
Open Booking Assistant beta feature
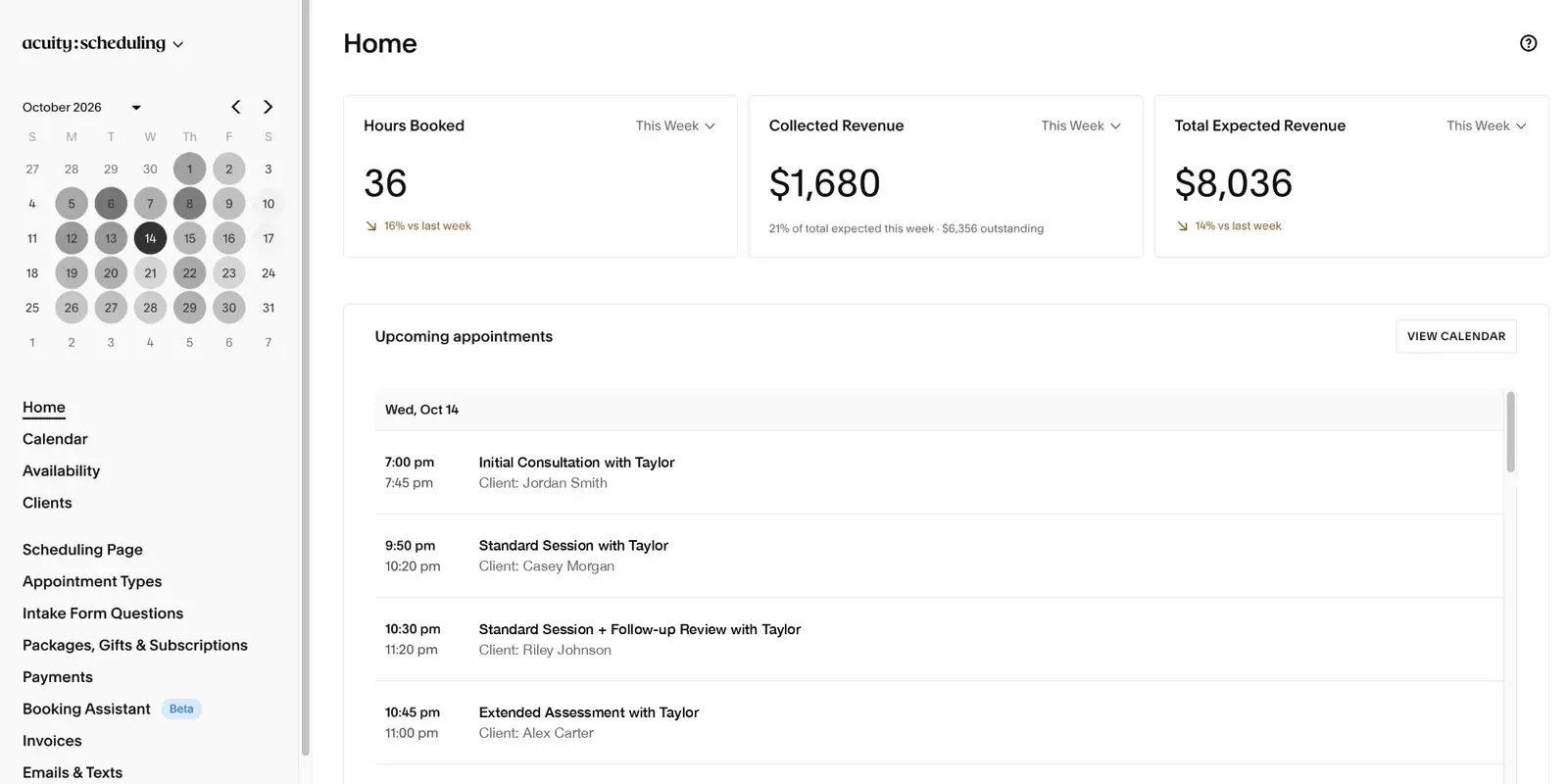[x=112, y=709]
